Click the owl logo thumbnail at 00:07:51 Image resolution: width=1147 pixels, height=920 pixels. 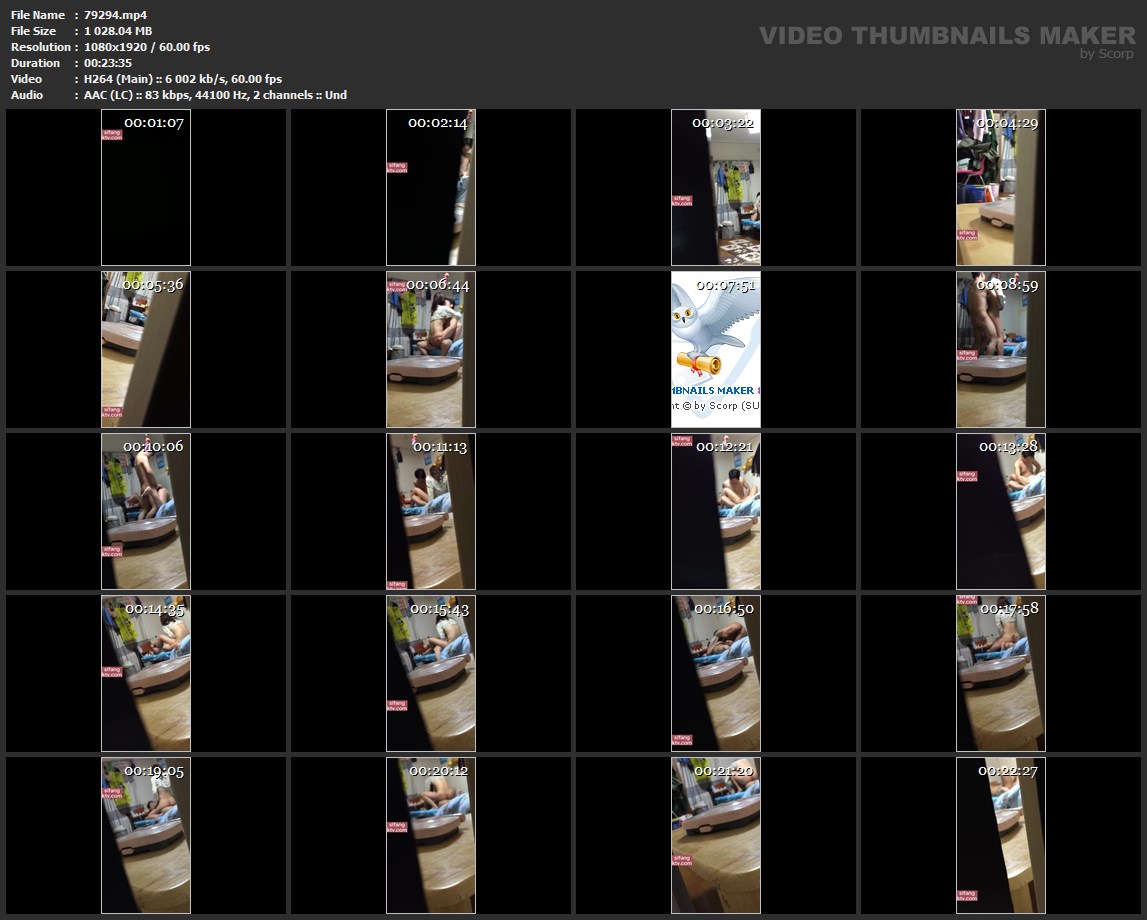point(715,349)
